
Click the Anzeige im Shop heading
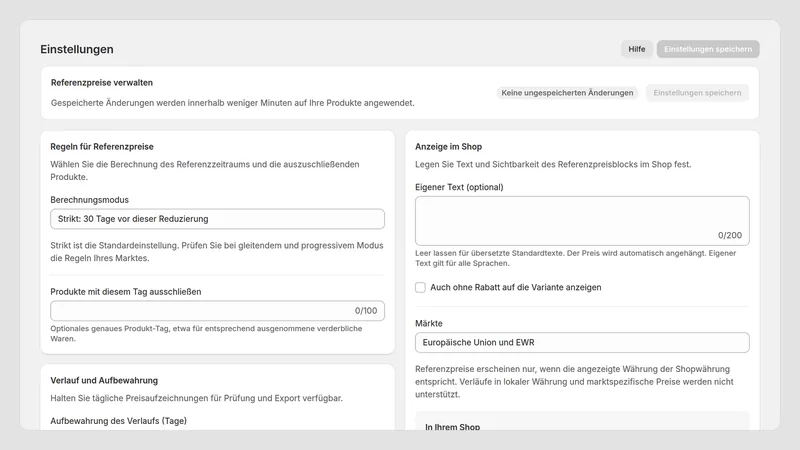448,146
